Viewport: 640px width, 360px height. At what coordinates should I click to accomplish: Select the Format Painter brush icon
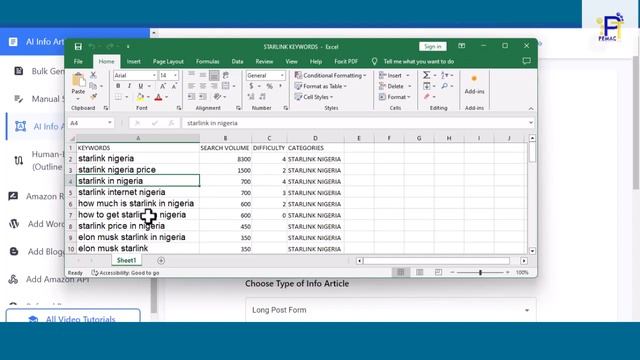[x=93, y=97]
